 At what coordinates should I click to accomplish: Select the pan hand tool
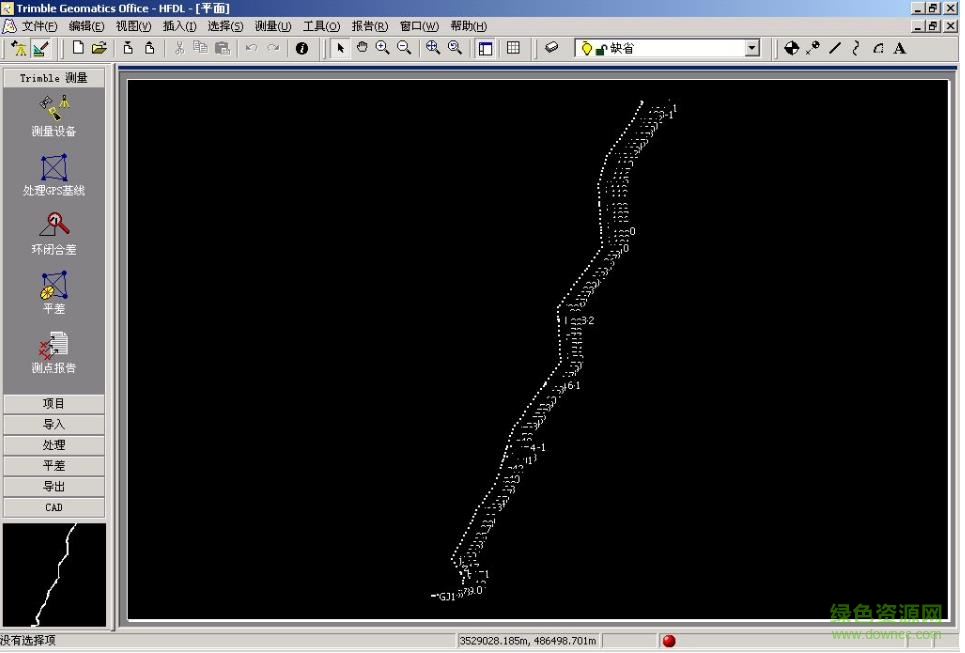tap(362, 48)
